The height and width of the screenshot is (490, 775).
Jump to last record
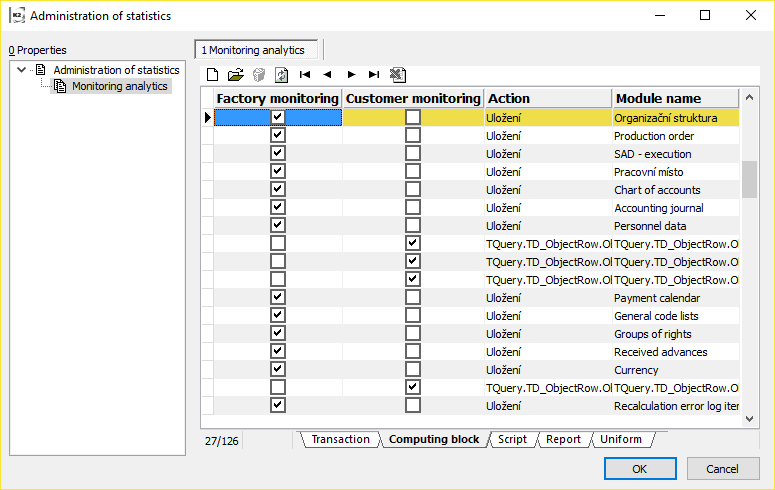pyautogui.click(x=374, y=74)
